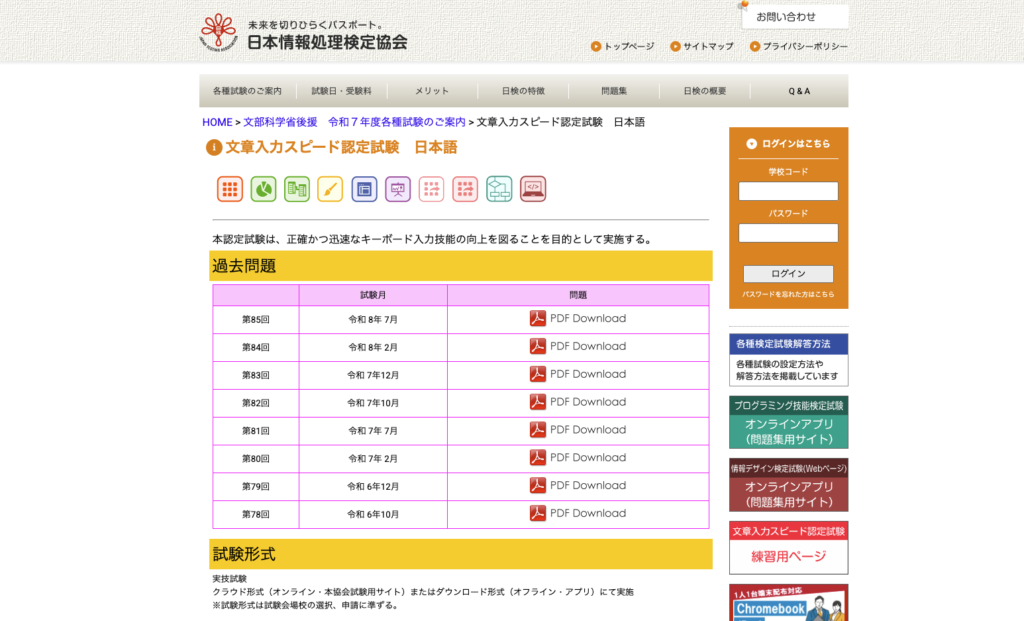Click the 第85回 cell
Image resolution: width=1024 pixels, height=621 pixels.
click(256, 319)
